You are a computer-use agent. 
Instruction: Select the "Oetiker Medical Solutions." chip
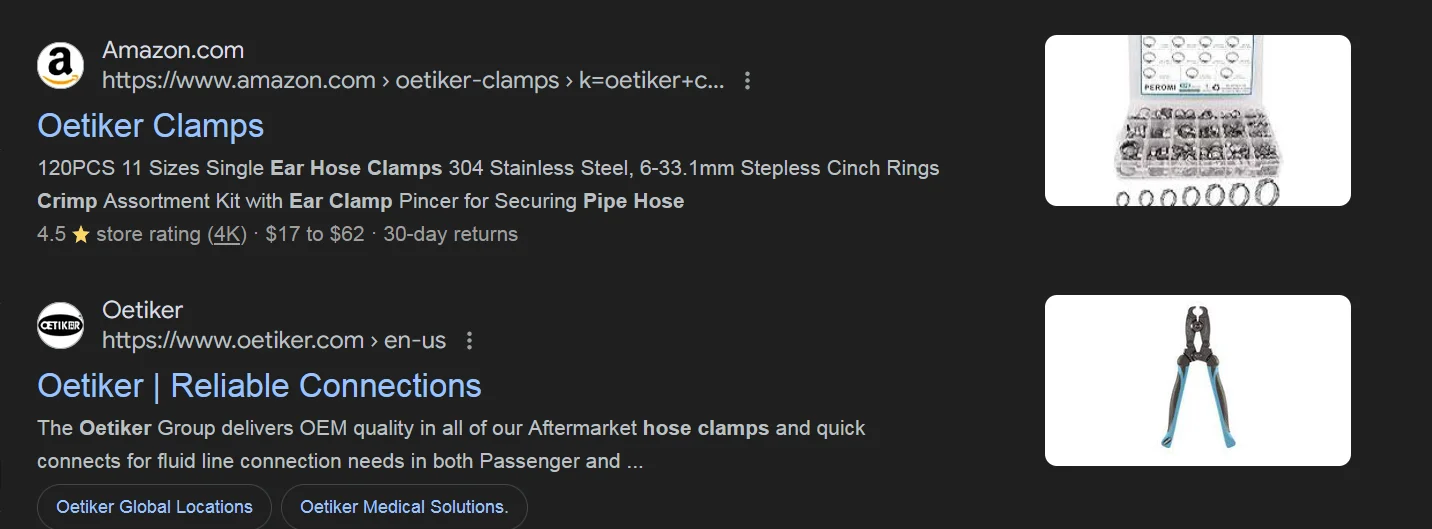pos(404,507)
